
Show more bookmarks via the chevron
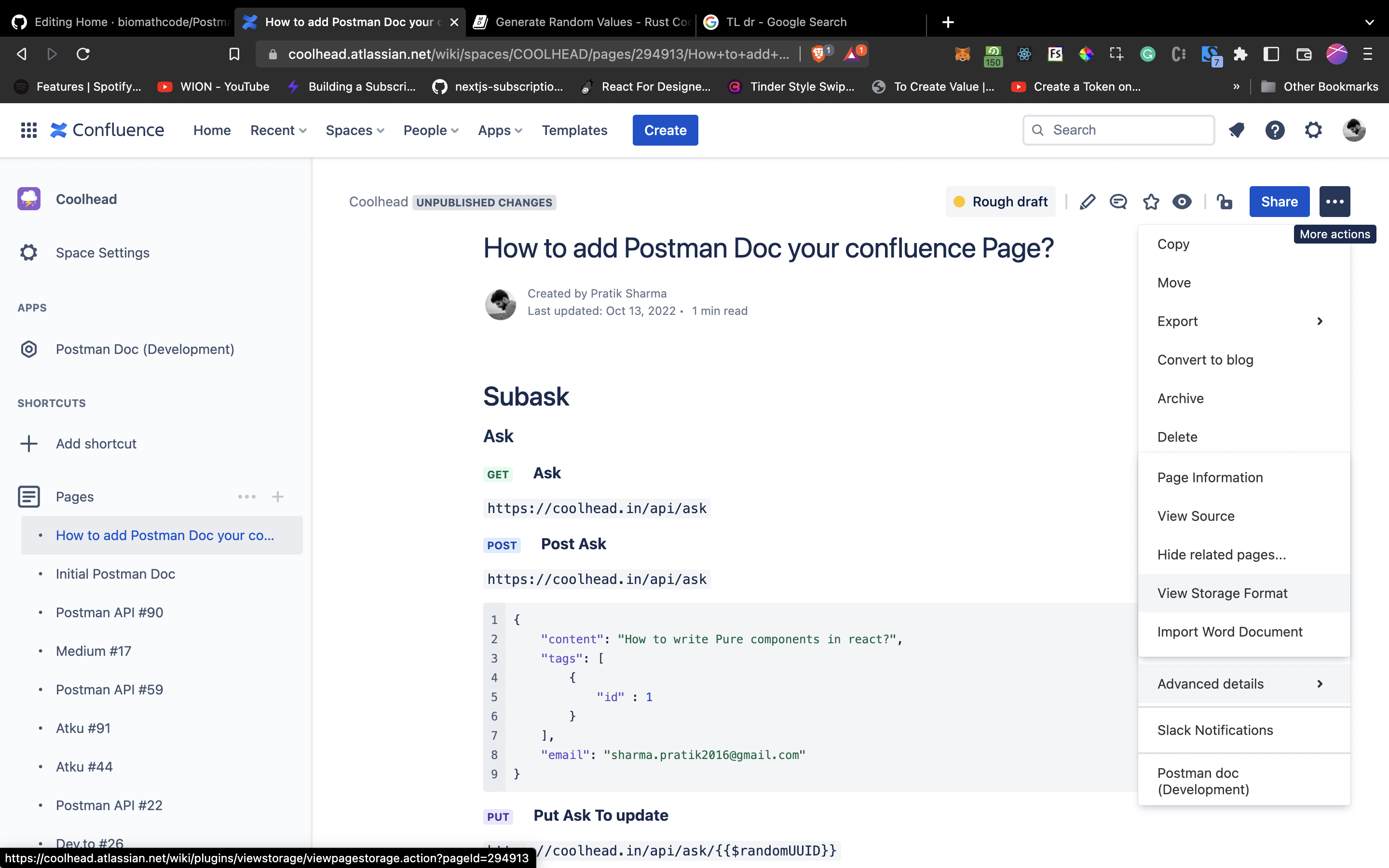click(x=1236, y=87)
